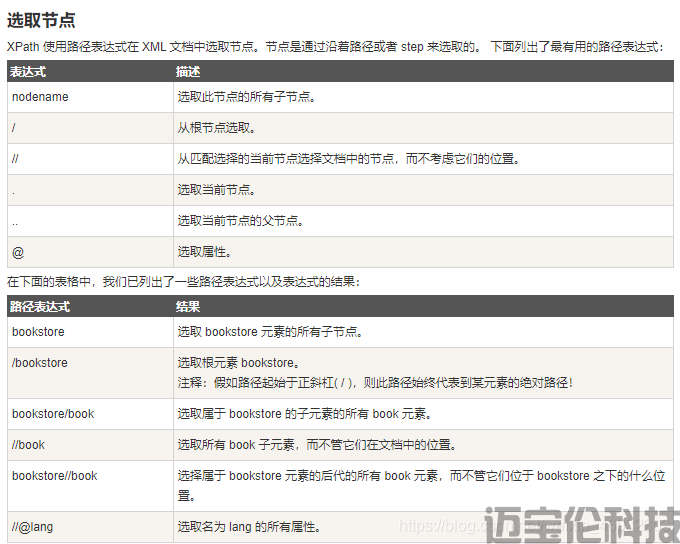Image resolution: width=680 pixels, height=544 pixels.
Task: Click the 选取此节点的所有子节点 description
Action: point(247,97)
